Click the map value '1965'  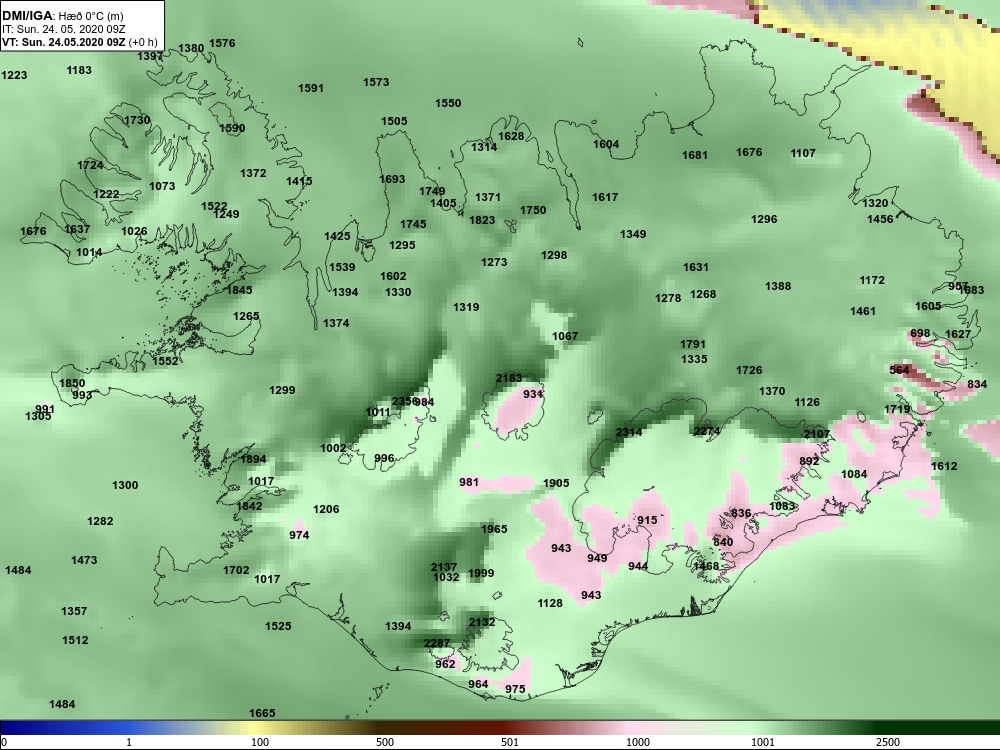(494, 529)
